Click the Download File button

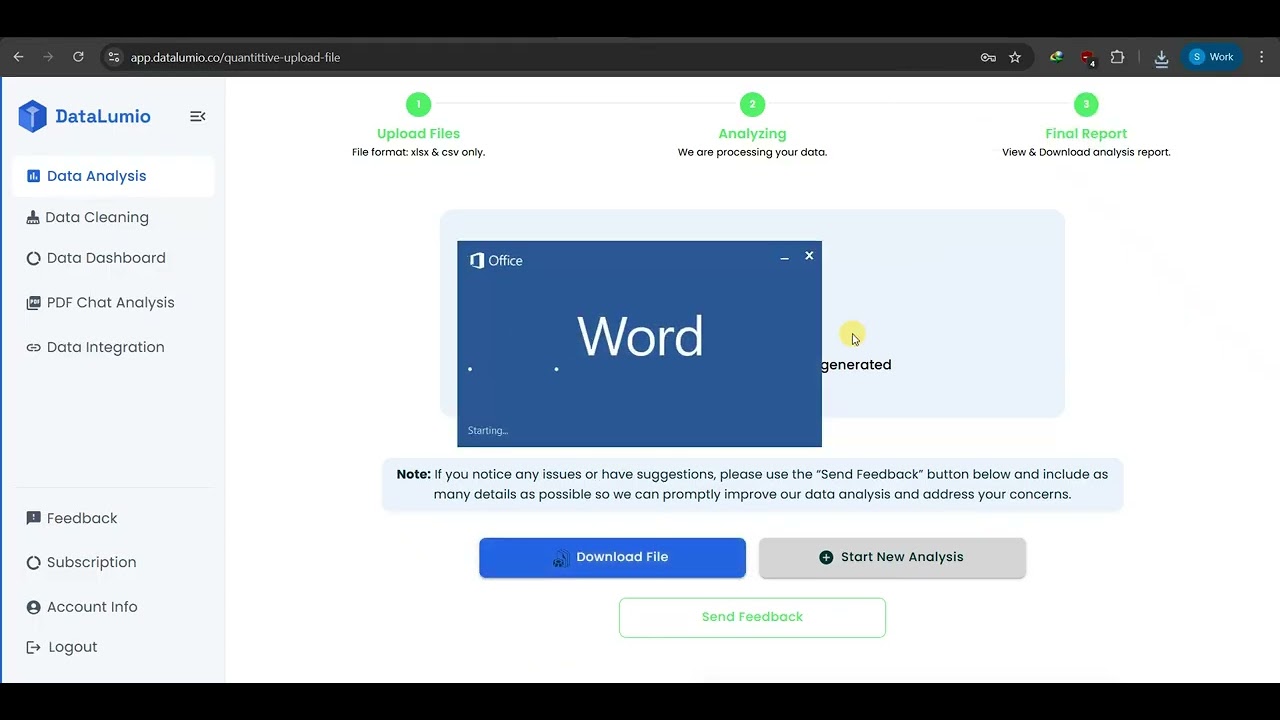coord(612,557)
